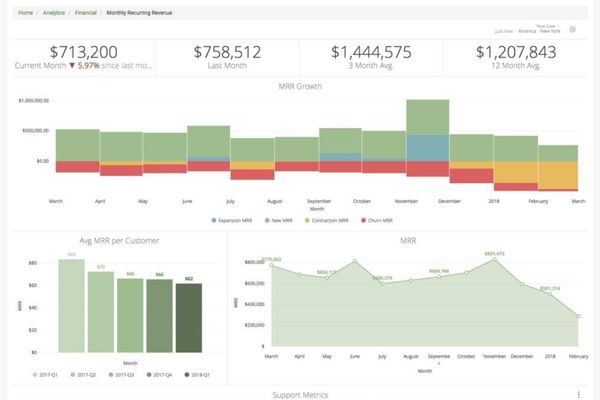Toggle the 2018-Q1 legend item
This screenshot has width=600, height=400.
coord(197,375)
